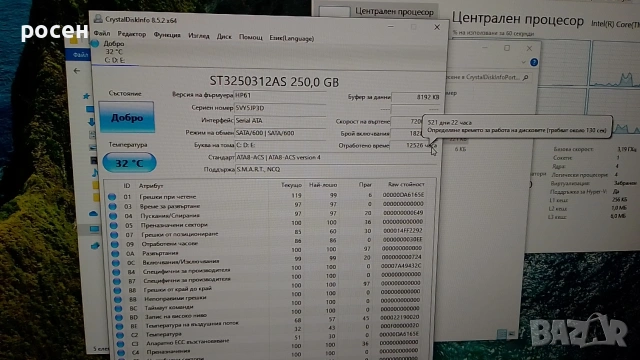The width and height of the screenshot is (640, 360).
Task: Click status circle for attribute 0C
Action: point(116,263)
